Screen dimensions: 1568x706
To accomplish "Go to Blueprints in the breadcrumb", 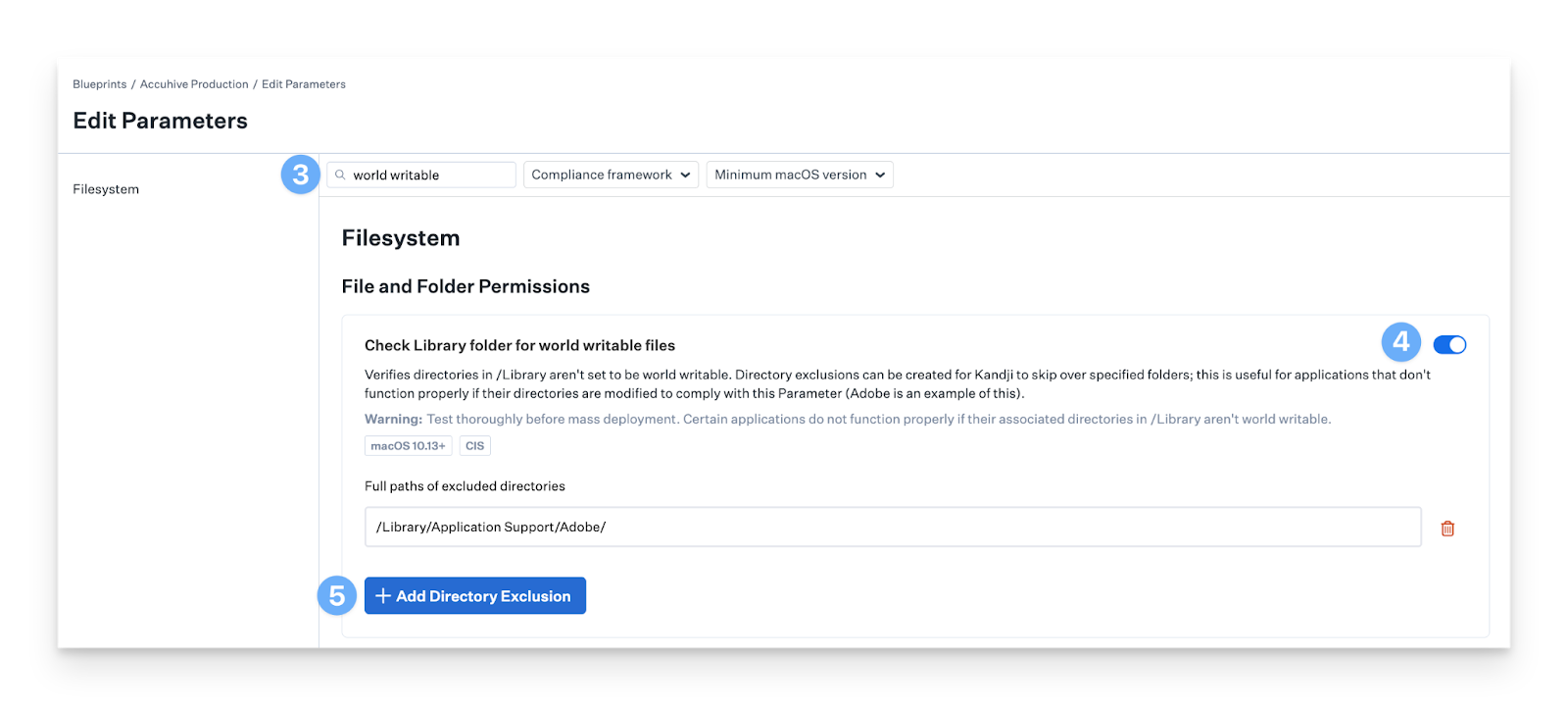I will click(100, 84).
